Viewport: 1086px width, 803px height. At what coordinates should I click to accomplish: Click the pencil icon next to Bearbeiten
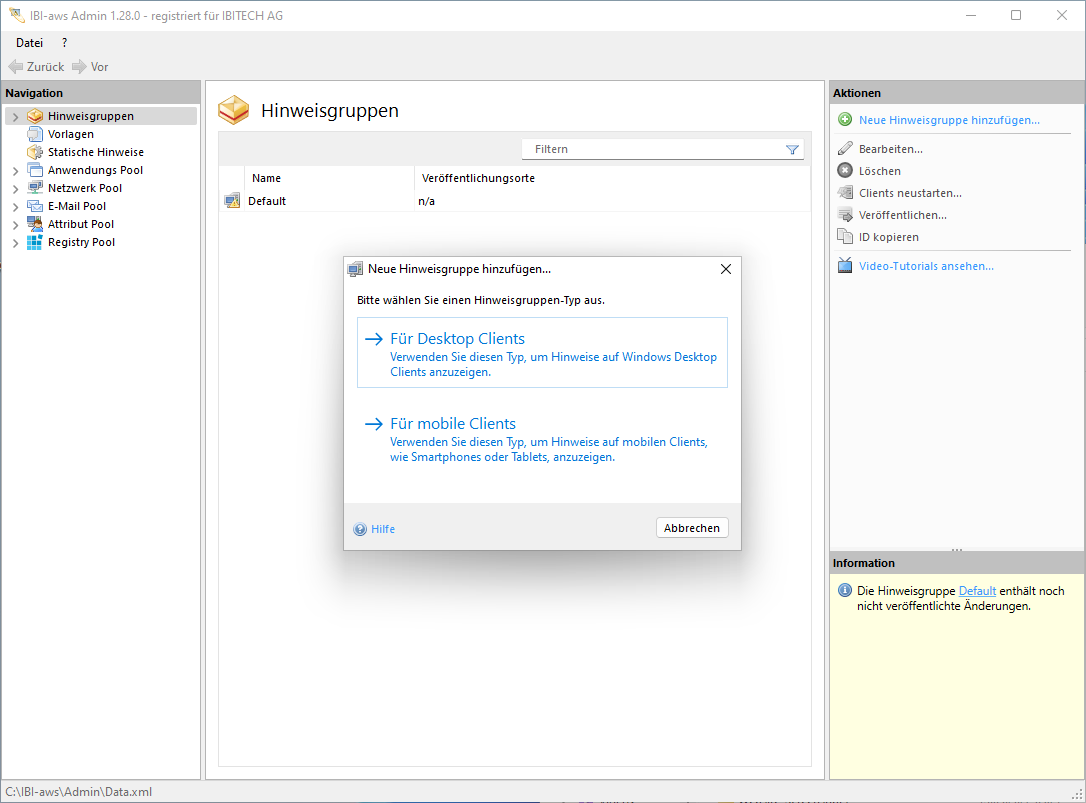click(x=845, y=149)
